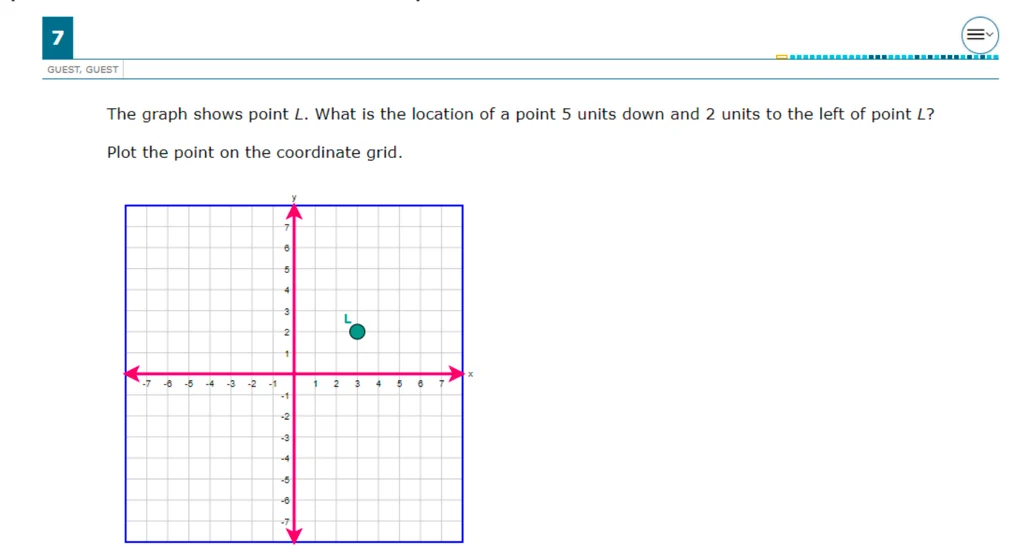Plot a point at grid location (-3, -2)
This screenshot has width=1014, height=558.
coord(231,416)
